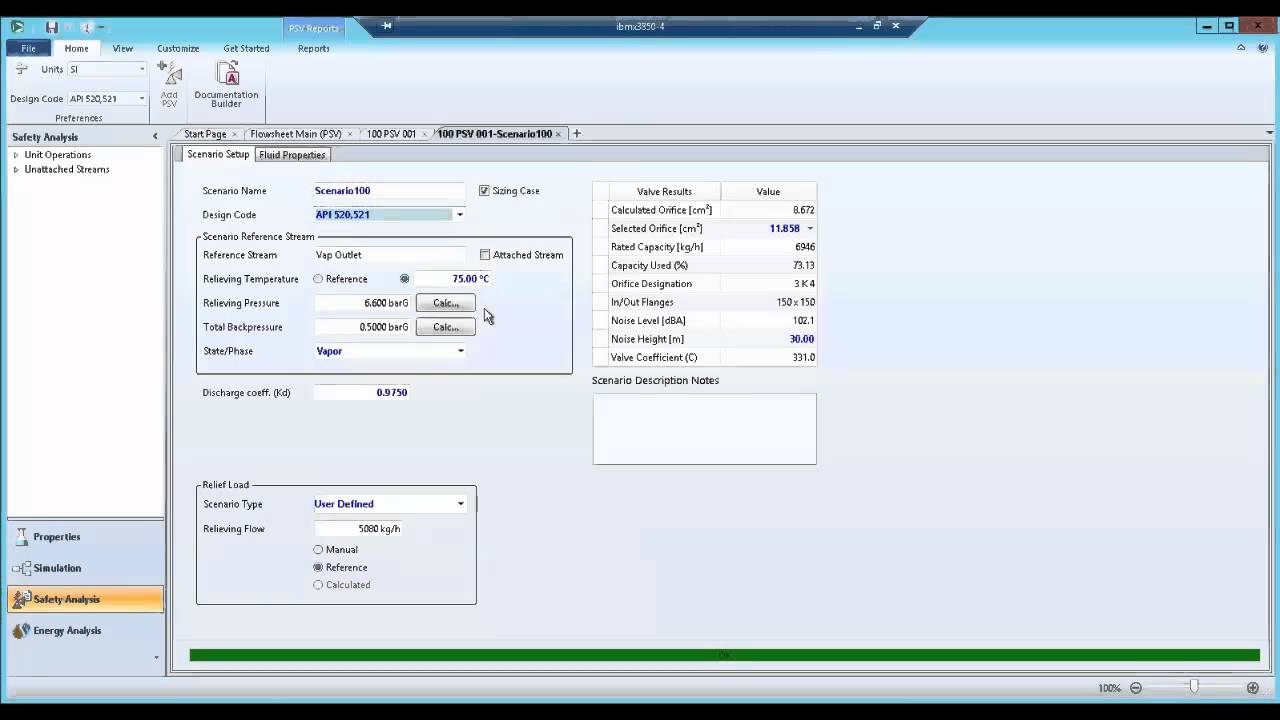This screenshot has width=1280, height=720.
Task: Zoom out with the minus icon
Action: [1136, 688]
